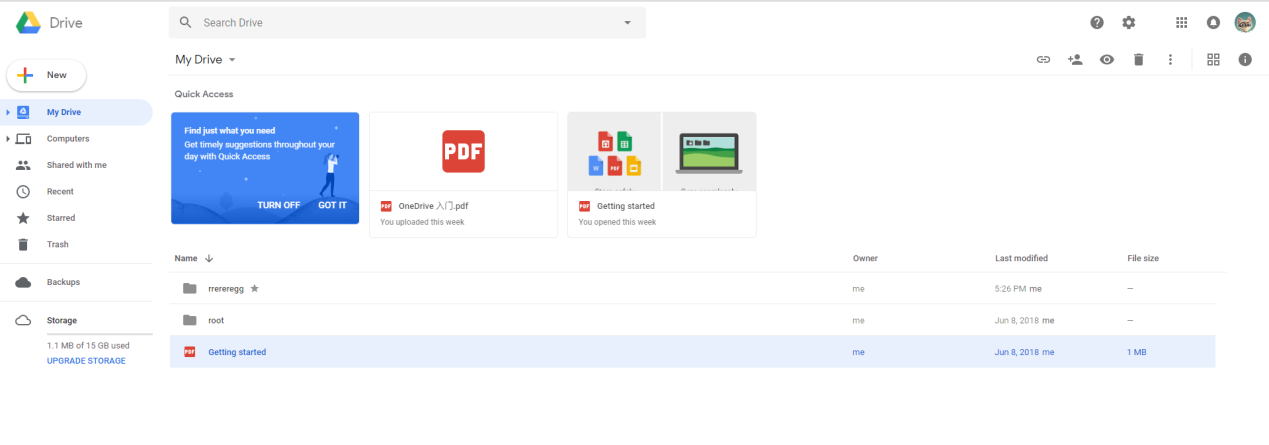
Task: Open the more actions three-dot menu
Action: click(1170, 60)
